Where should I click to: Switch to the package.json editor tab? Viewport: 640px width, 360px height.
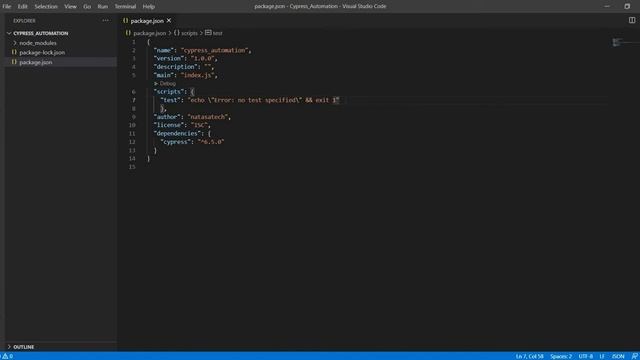147,21
